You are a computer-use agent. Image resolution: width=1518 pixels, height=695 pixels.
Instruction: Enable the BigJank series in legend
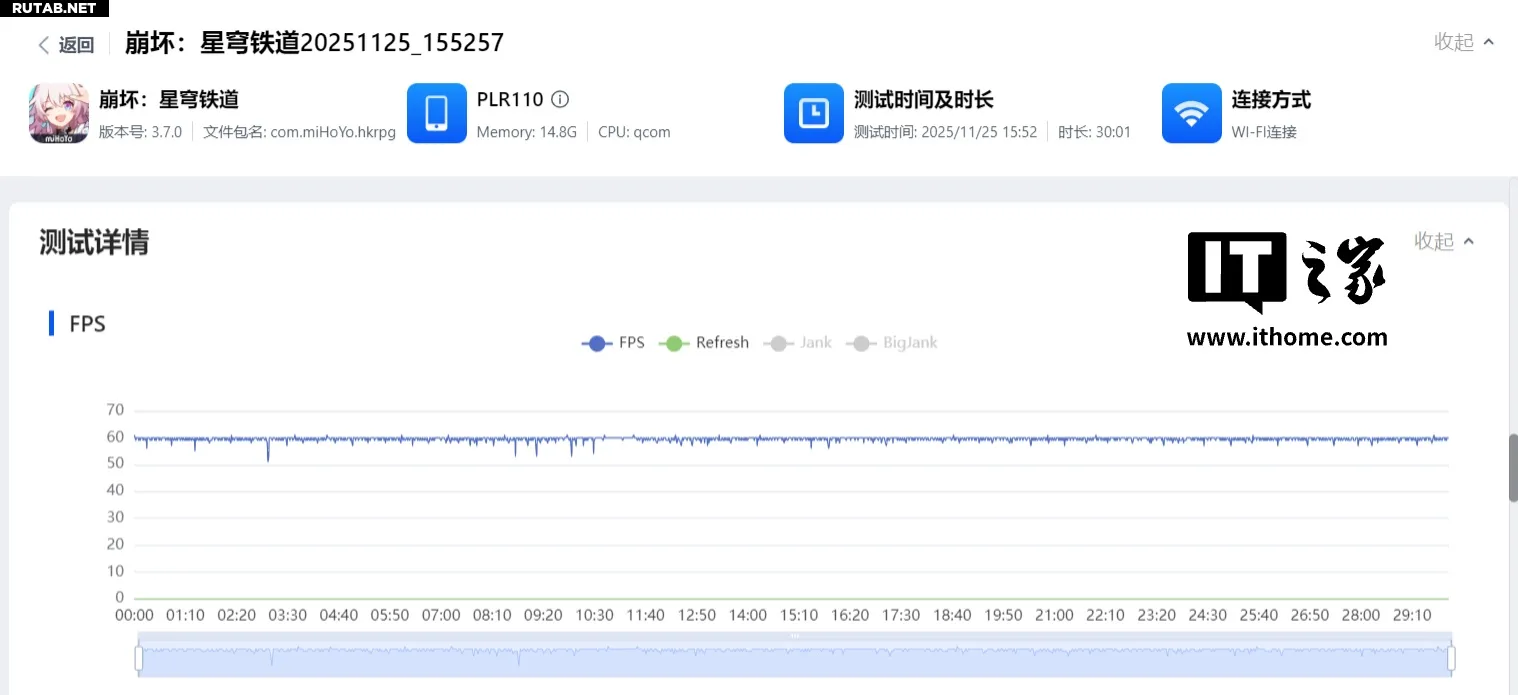pos(892,343)
